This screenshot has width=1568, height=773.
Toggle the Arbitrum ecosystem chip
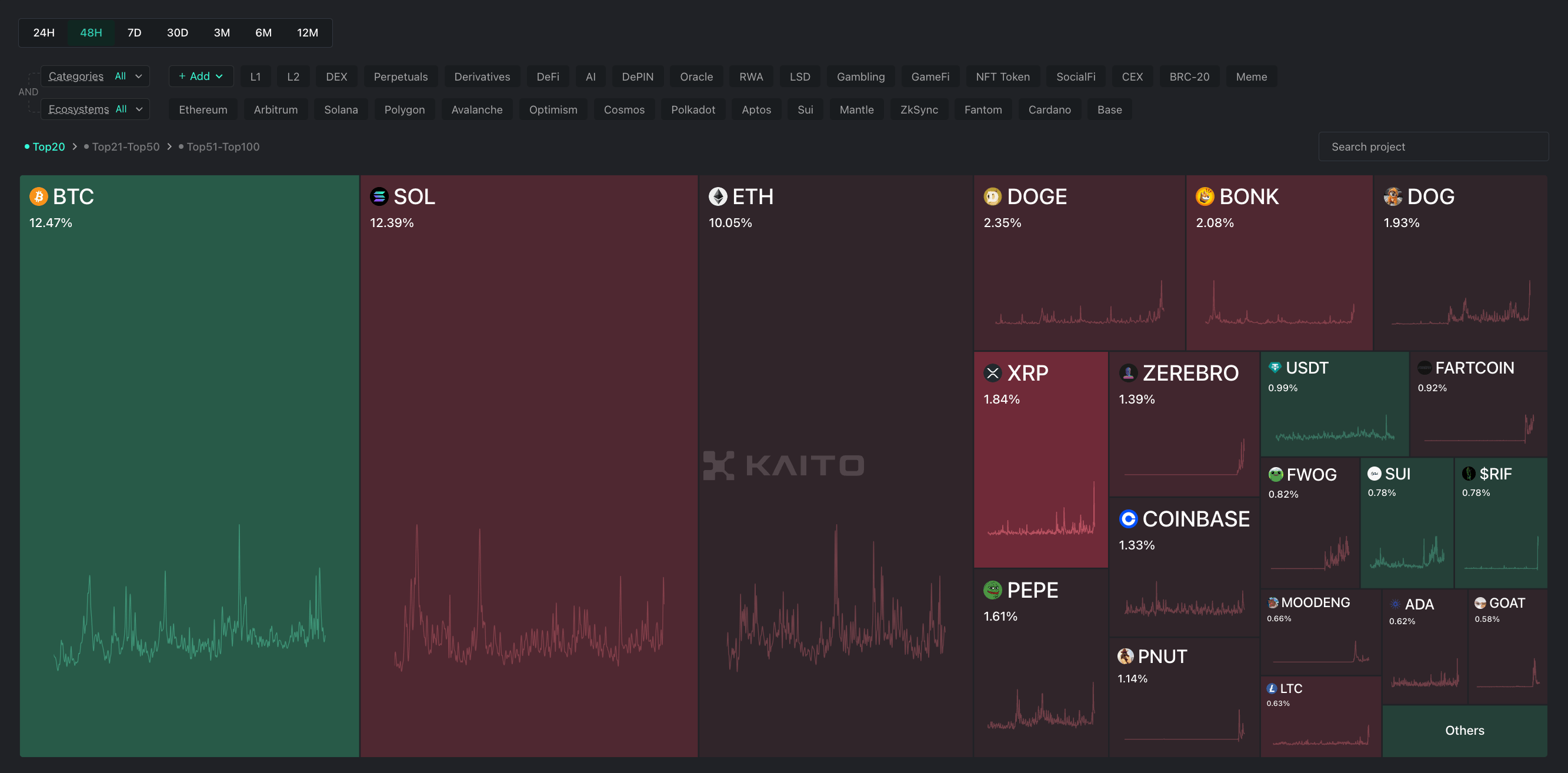[x=276, y=109]
